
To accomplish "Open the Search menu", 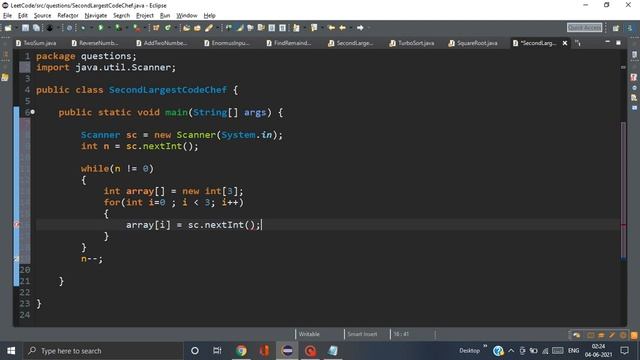I will point(122,16).
